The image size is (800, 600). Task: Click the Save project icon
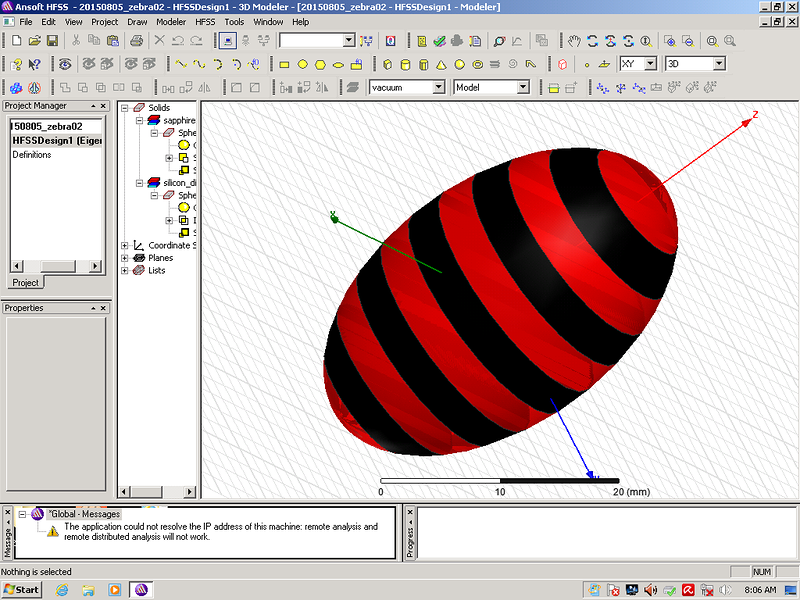point(51,41)
